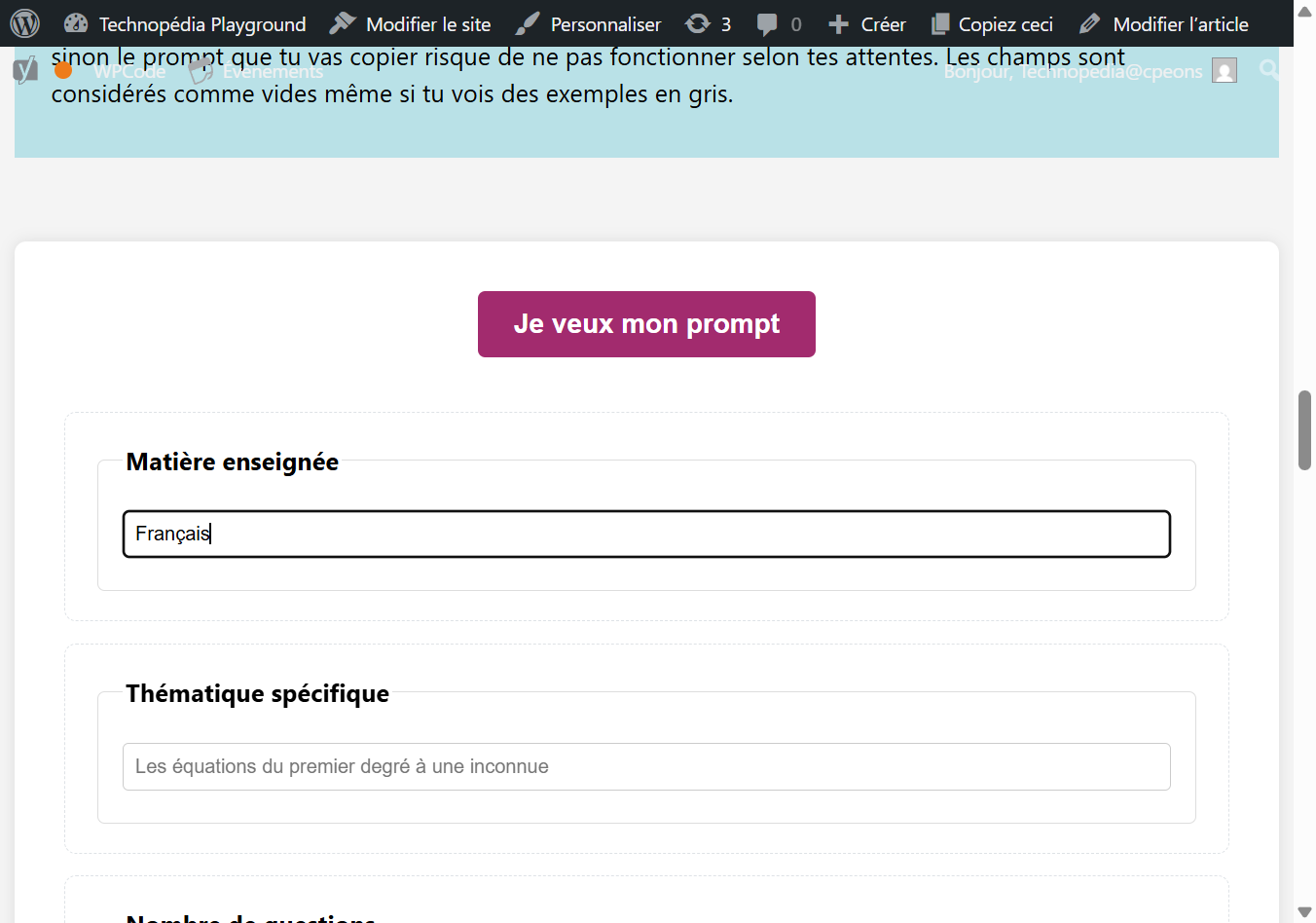This screenshot has width=1316, height=923.
Task: Open the Créer new content menu
Action: pyautogui.click(x=866, y=23)
